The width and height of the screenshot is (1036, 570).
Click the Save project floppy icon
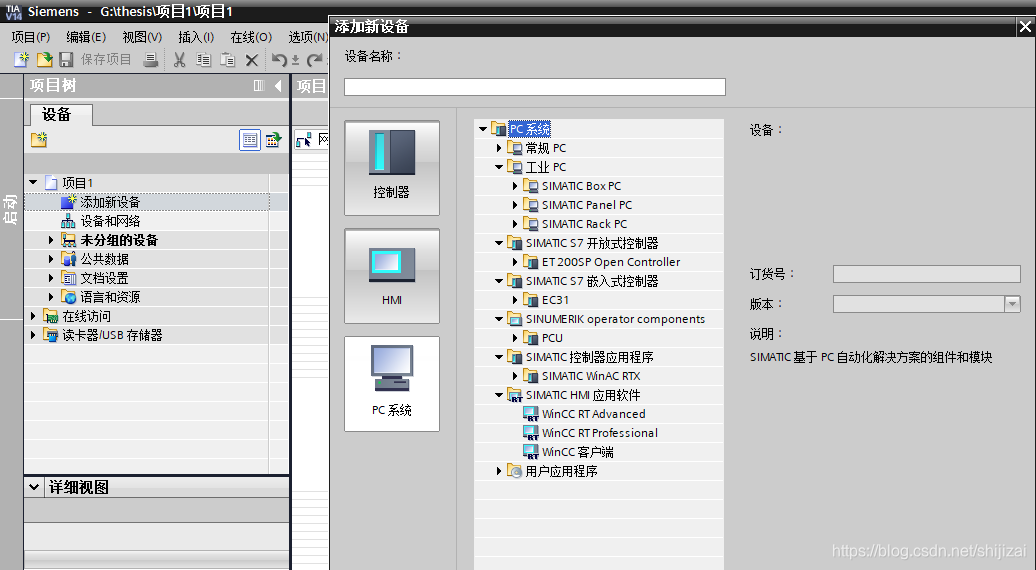[x=66, y=59]
